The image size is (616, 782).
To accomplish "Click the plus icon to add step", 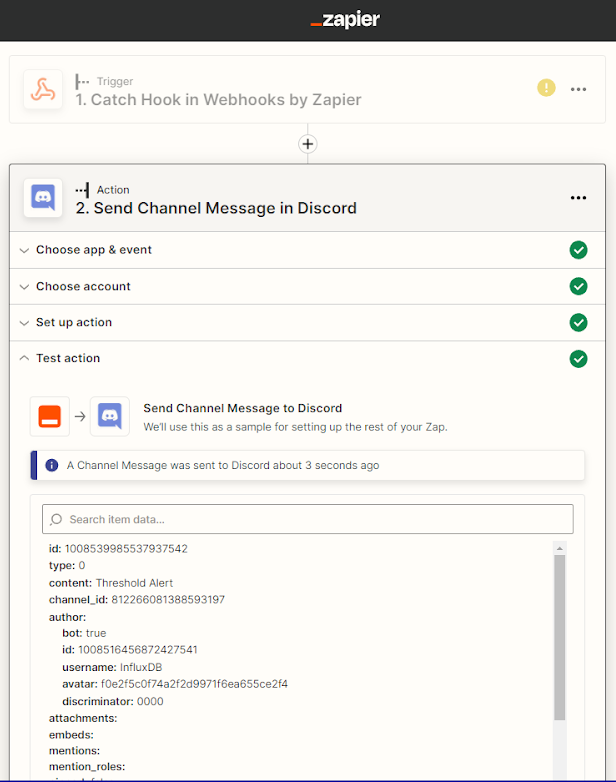I will click(308, 144).
